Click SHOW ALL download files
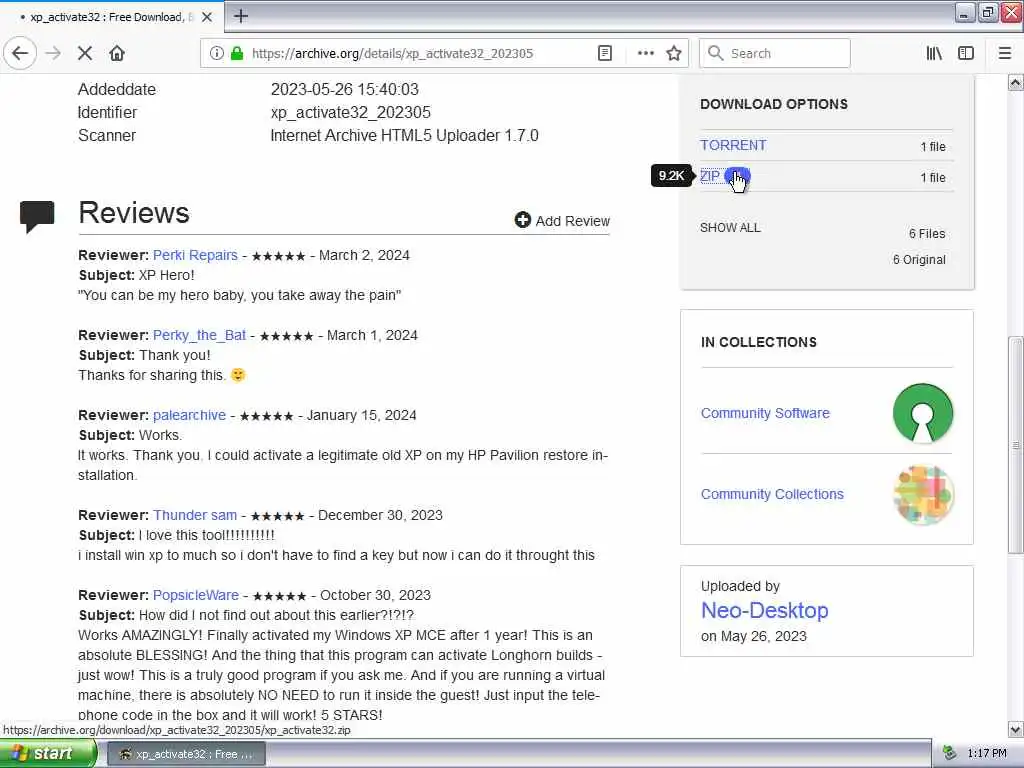The image size is (1024, 768). [x=730, y=228]
